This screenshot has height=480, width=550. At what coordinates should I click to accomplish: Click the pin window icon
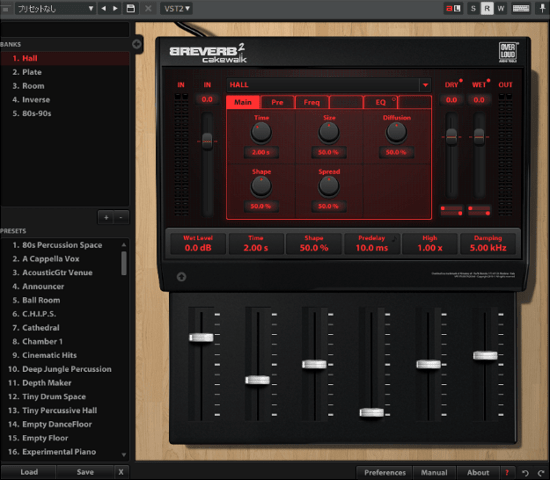click(543, 8)
